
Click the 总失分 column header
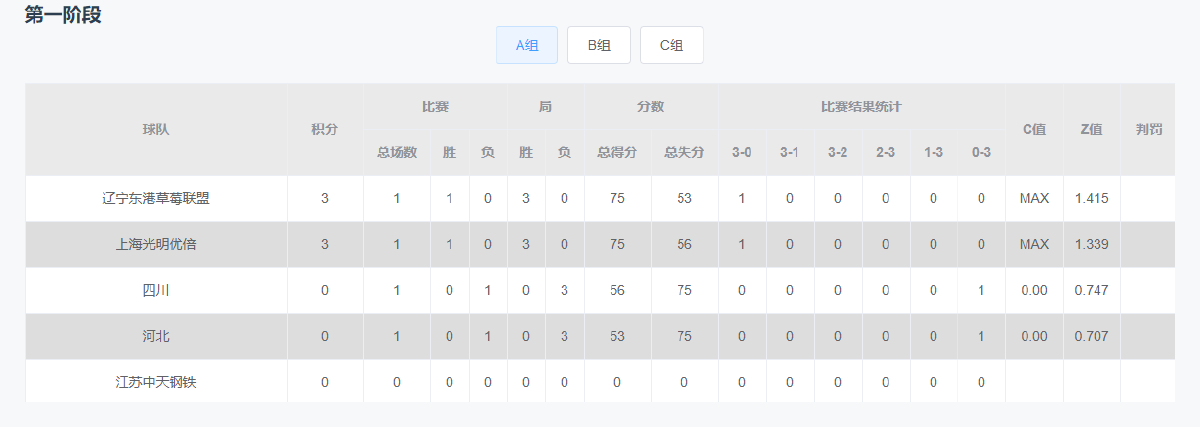click(x=684, y=153)
